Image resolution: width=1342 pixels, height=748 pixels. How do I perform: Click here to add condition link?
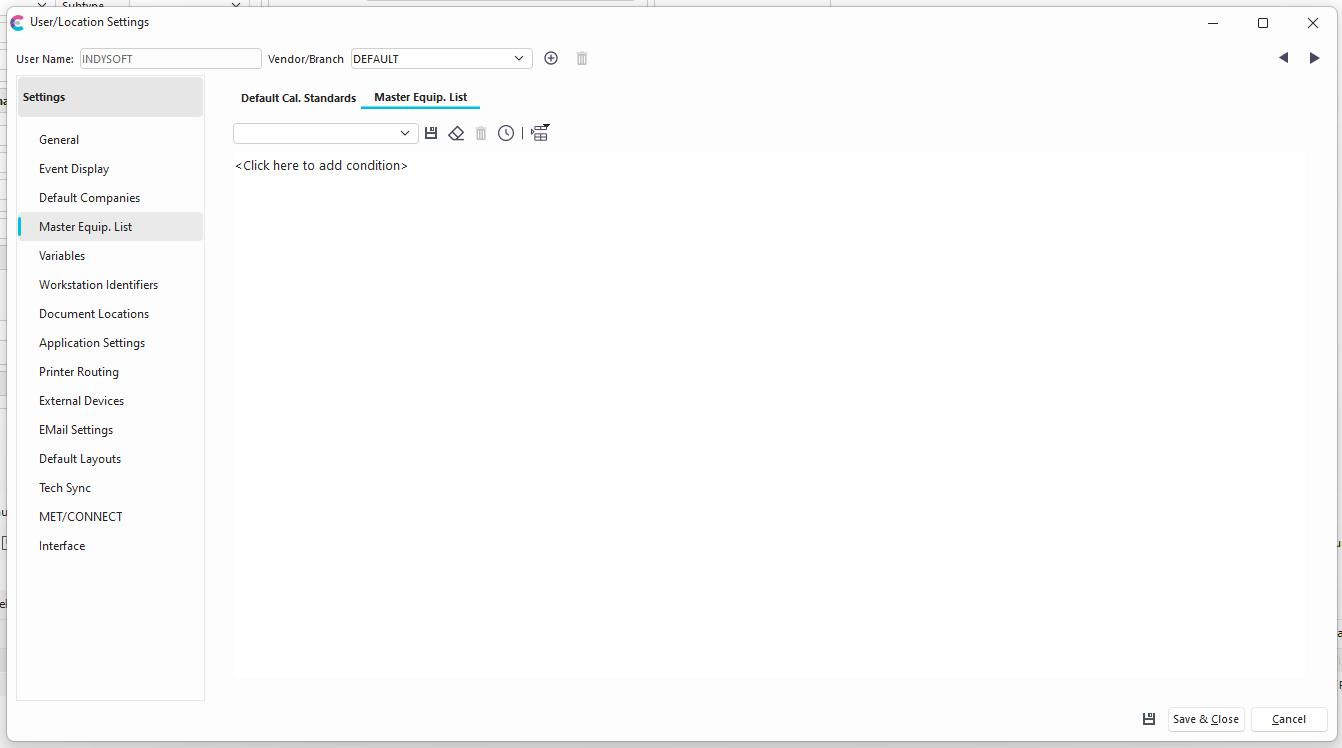pos(321,166)
